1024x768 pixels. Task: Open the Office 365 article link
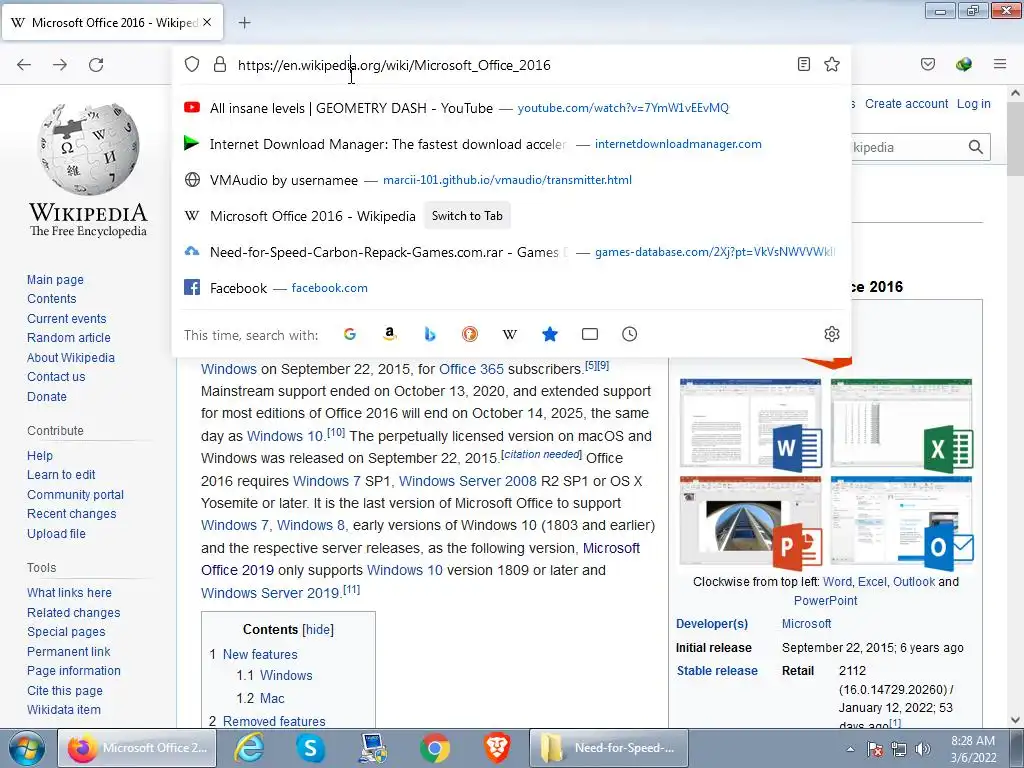472,369
